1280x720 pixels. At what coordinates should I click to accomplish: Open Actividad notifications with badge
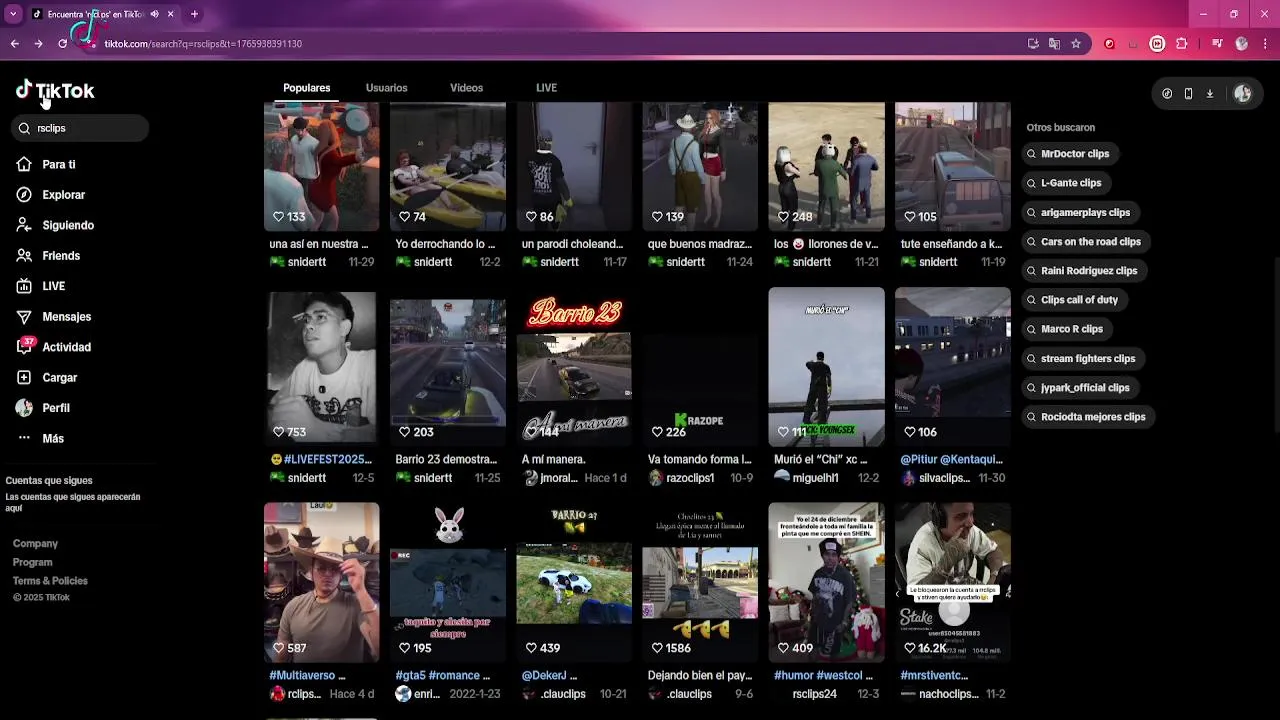pyautogui.click(x=53, y=347)
